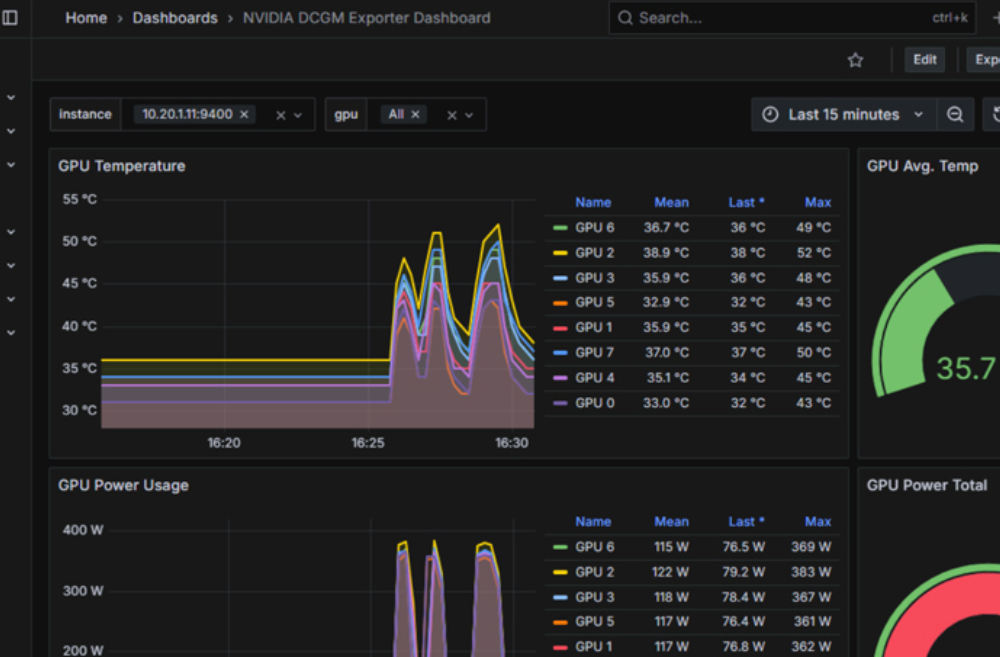Toggle GPU 3 series in GPU Power Usage legend

pos(595,597)
